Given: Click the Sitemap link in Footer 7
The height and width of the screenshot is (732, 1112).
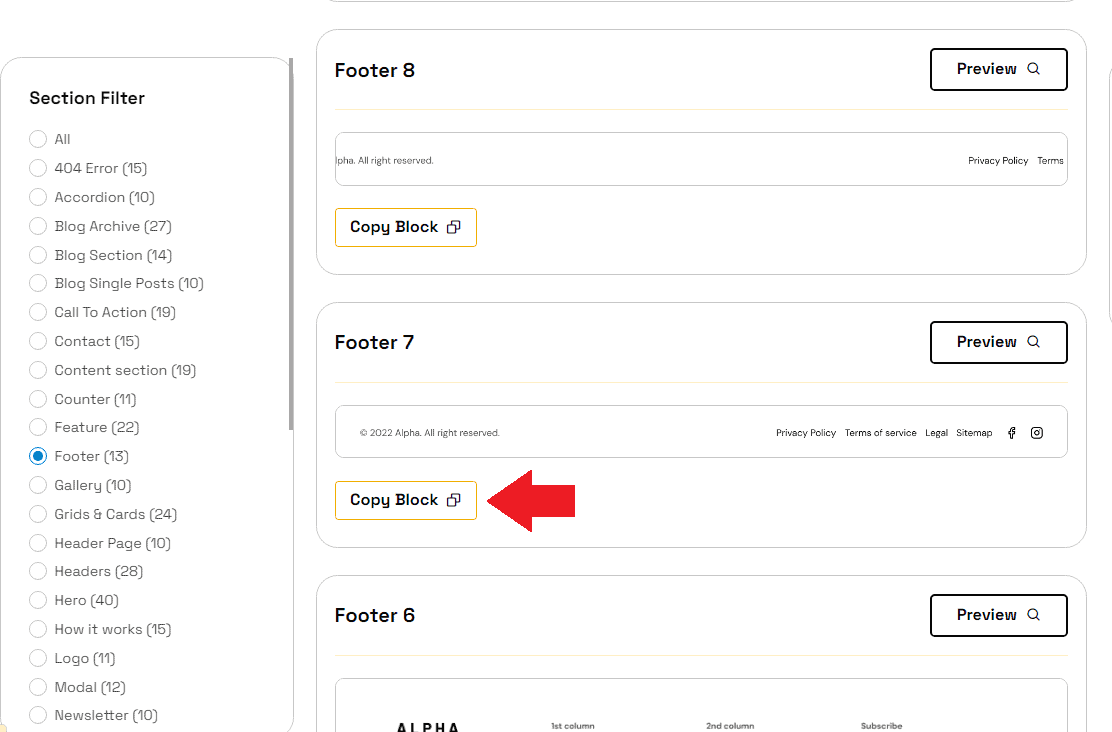Looking at the screenshot, I should click(x=974, y=433).
